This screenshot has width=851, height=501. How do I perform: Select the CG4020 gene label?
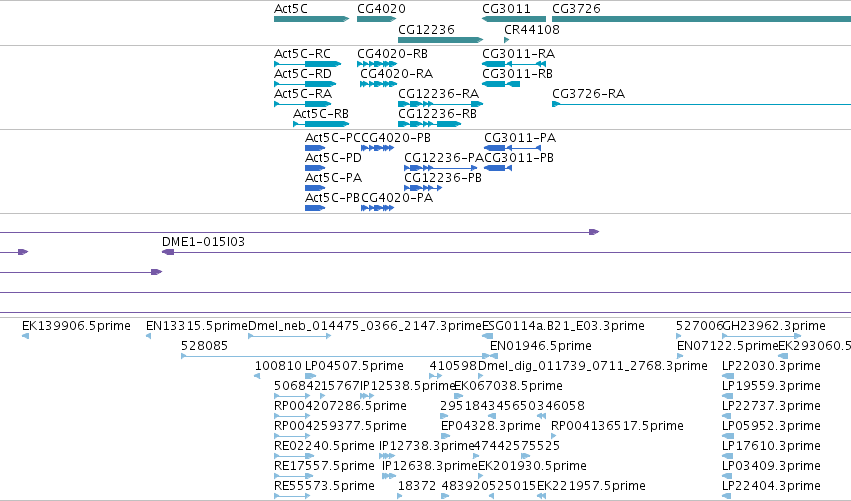point(381,9)
